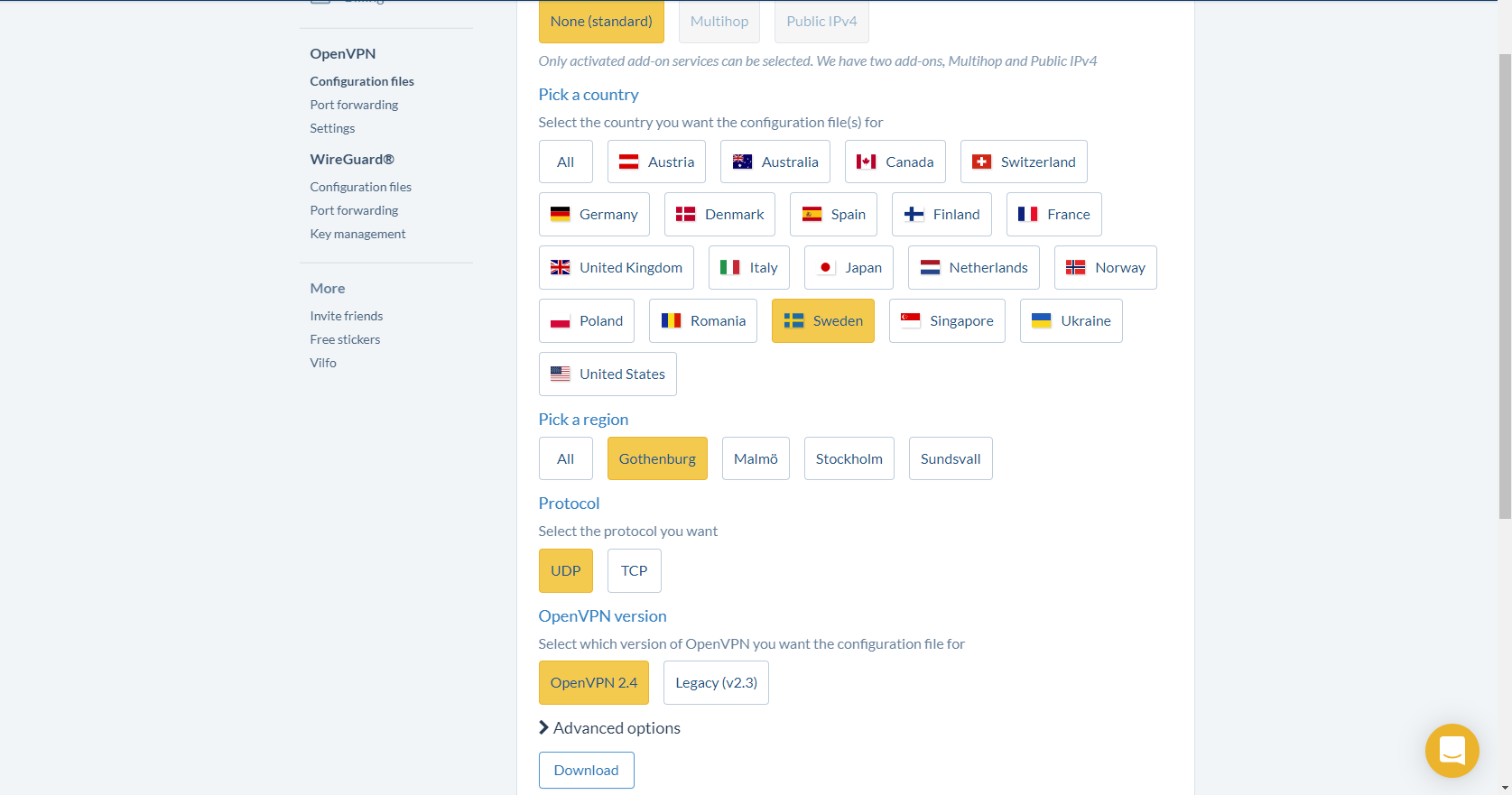Open WireGuard Key management page
Screen dimensions: 1512x795
point(357,234)
